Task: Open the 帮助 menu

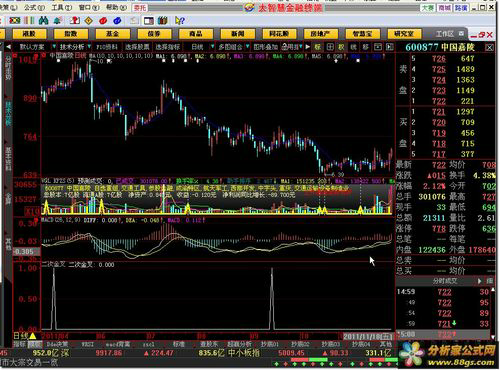Action: click(116, 7)
